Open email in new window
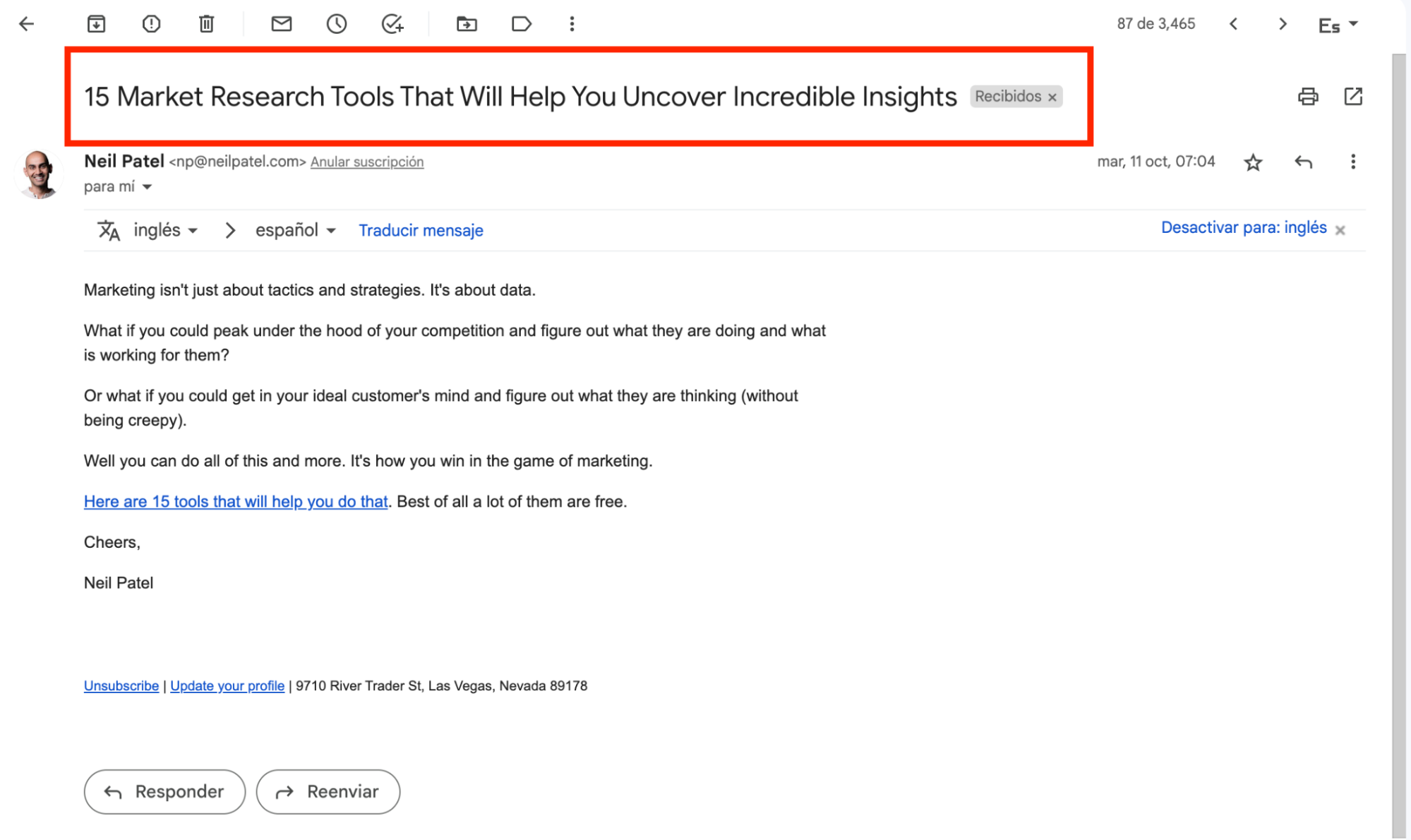 point(1353,96)
